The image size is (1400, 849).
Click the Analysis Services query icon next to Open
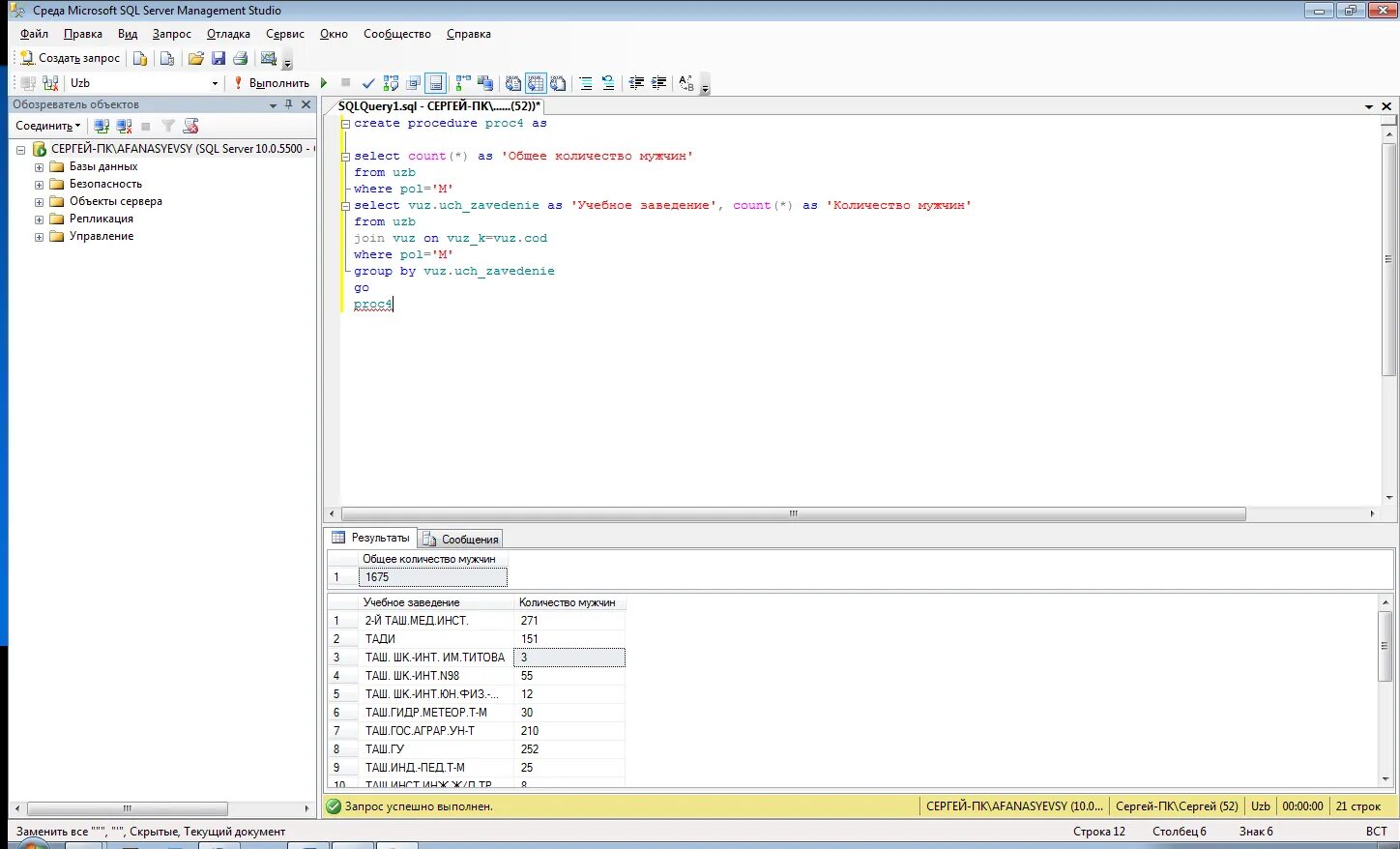167,58
